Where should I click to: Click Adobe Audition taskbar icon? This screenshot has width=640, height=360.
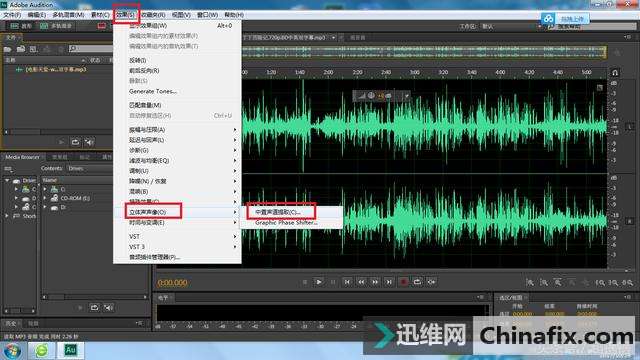point(70,350)
